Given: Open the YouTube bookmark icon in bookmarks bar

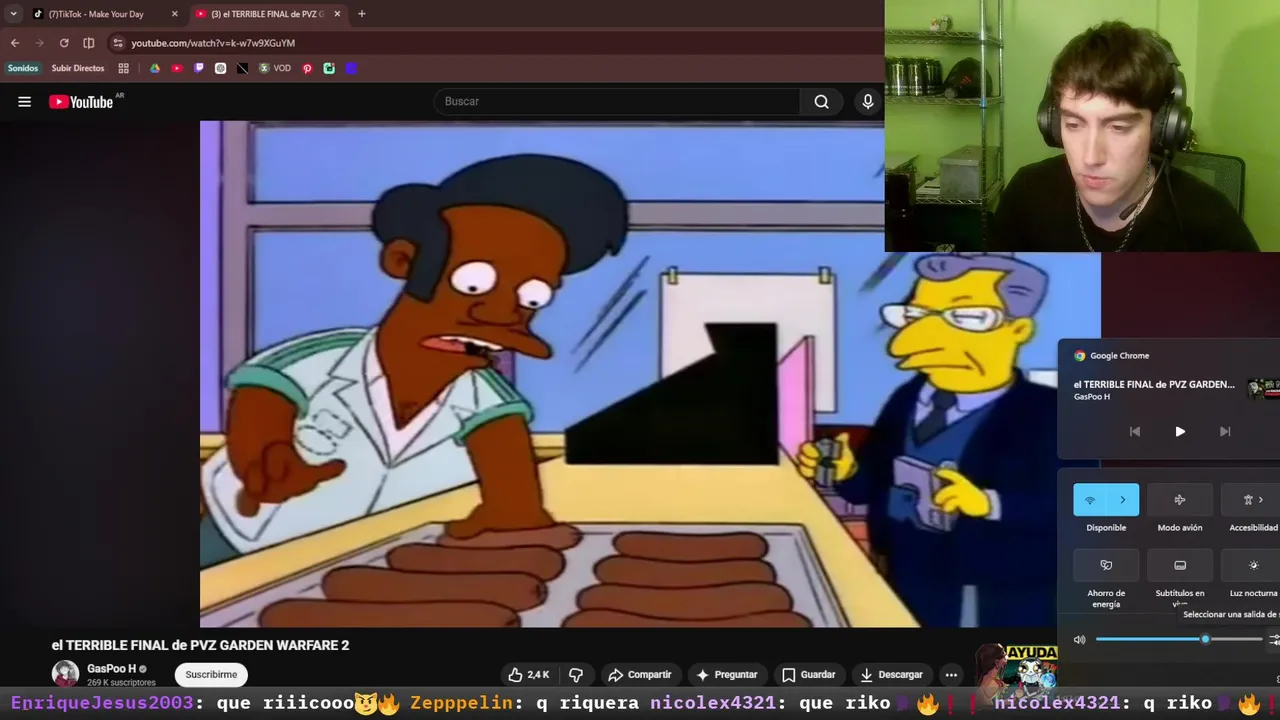Looking at the screenshot, I should click(x=177, y=68).
